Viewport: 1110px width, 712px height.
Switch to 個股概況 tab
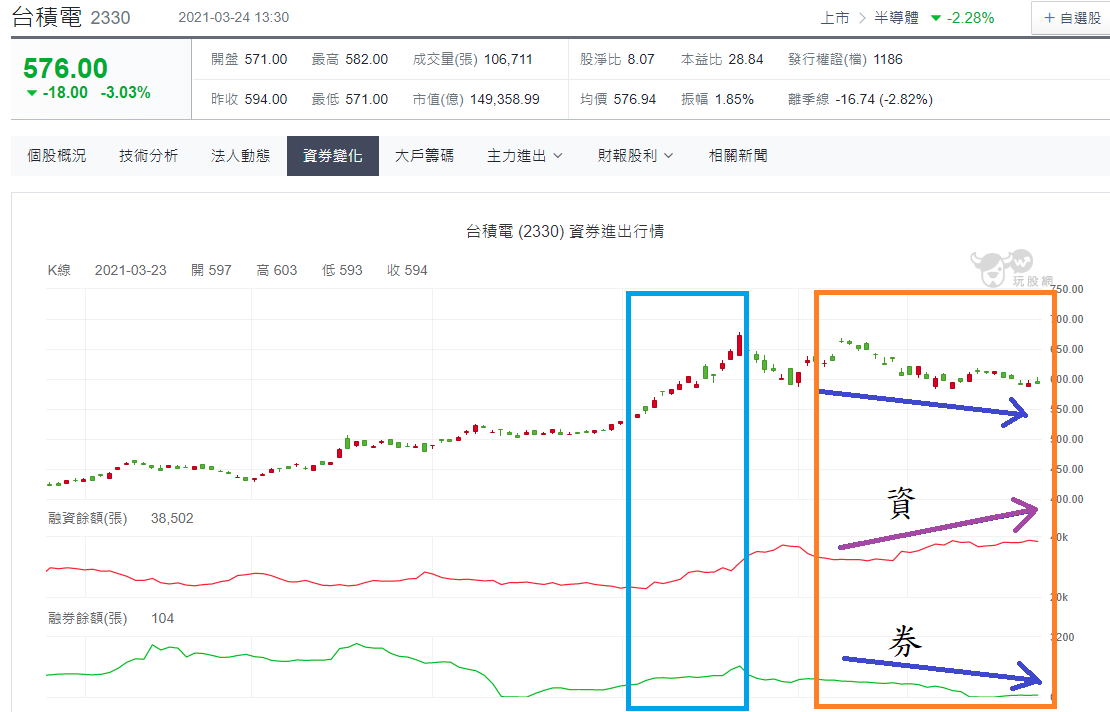click(57, 156)
